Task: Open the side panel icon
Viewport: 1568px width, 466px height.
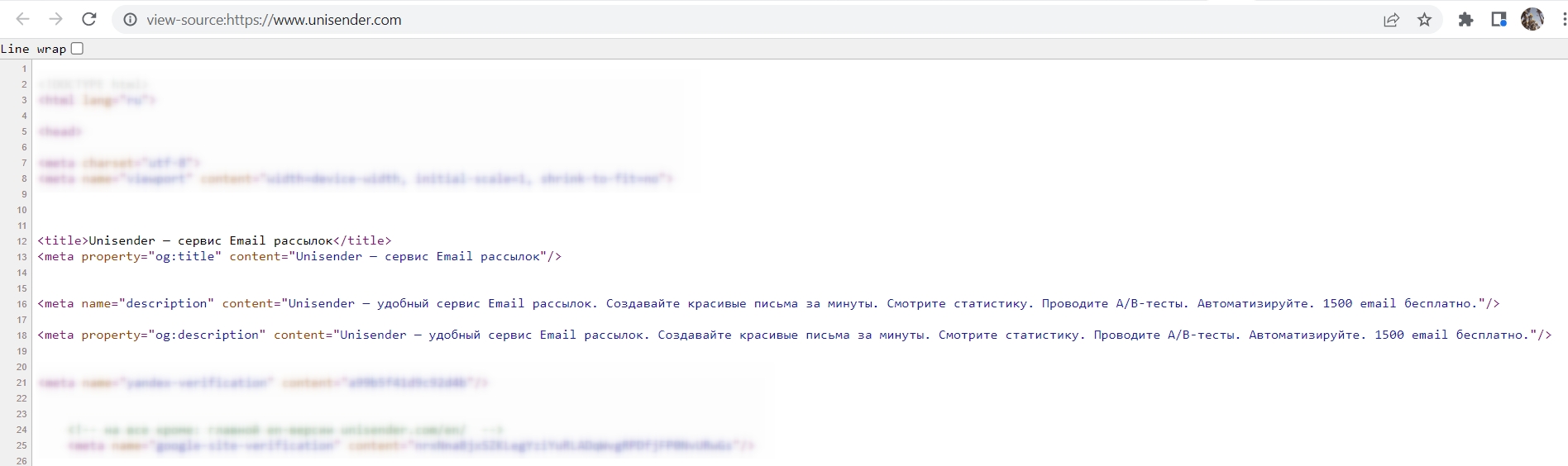Action: click(x=1499, y=20)
